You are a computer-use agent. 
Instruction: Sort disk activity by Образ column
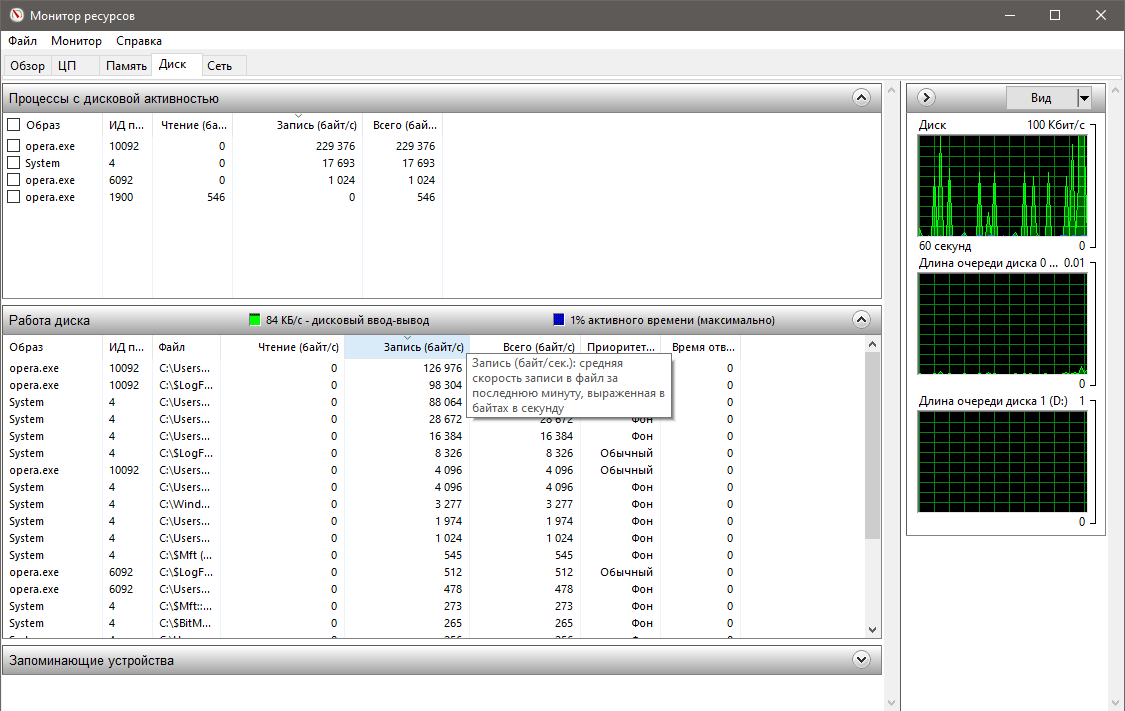(x=53, y=347)
